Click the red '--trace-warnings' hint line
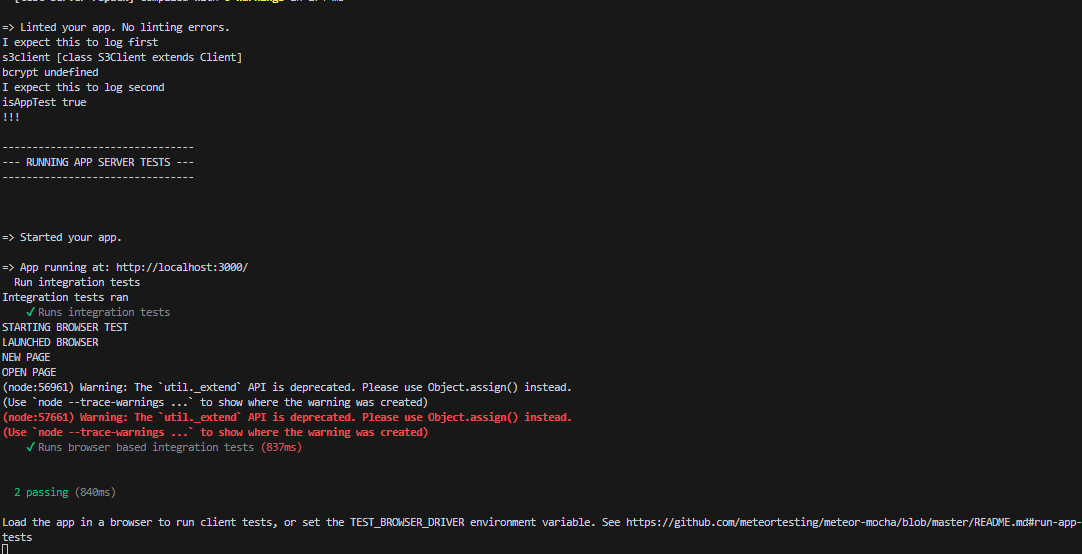This screenshot has width=1082, height=554. [x=215, y=432]
